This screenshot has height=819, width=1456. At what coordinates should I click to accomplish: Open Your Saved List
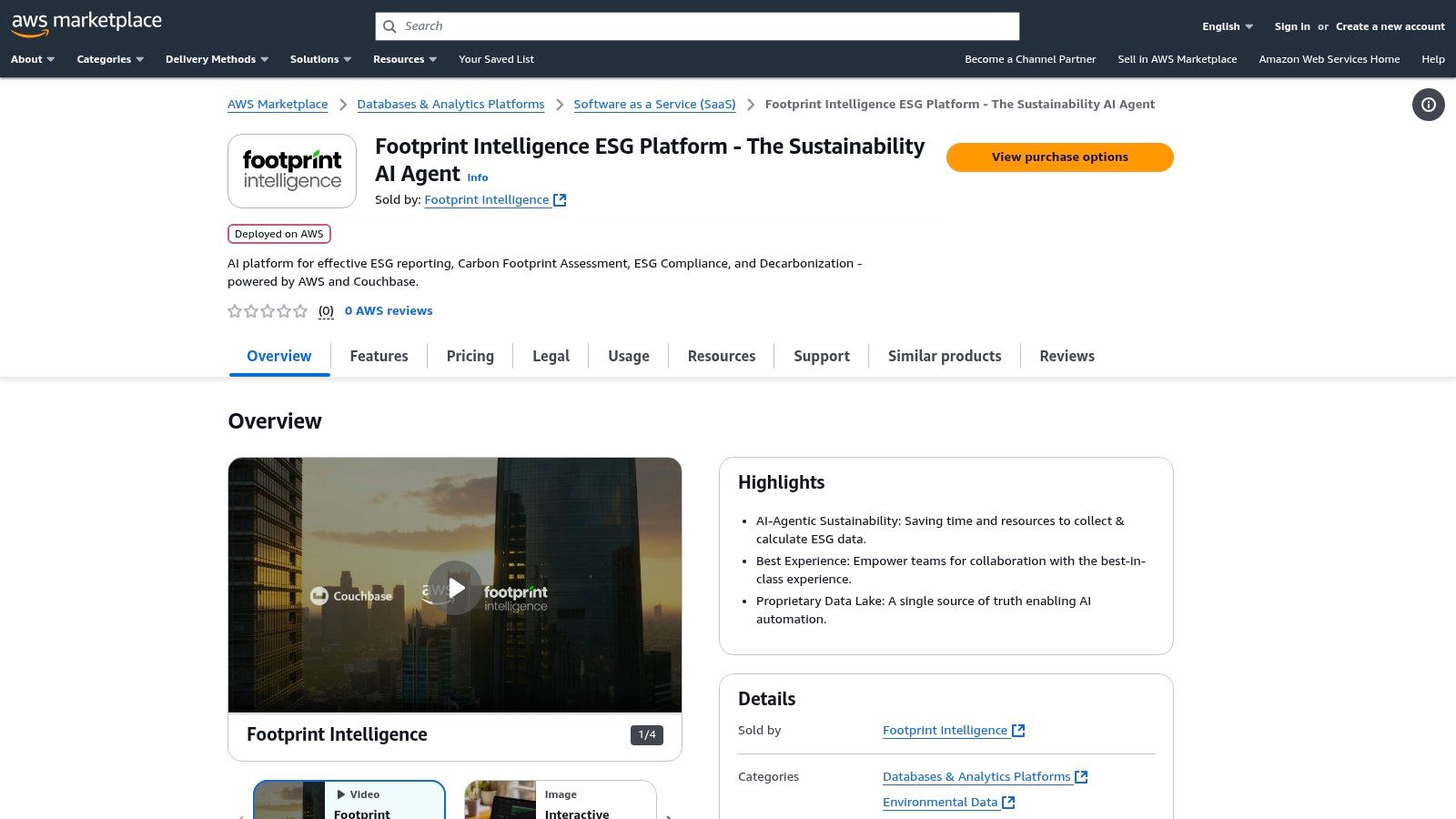(x=496, y=59)
